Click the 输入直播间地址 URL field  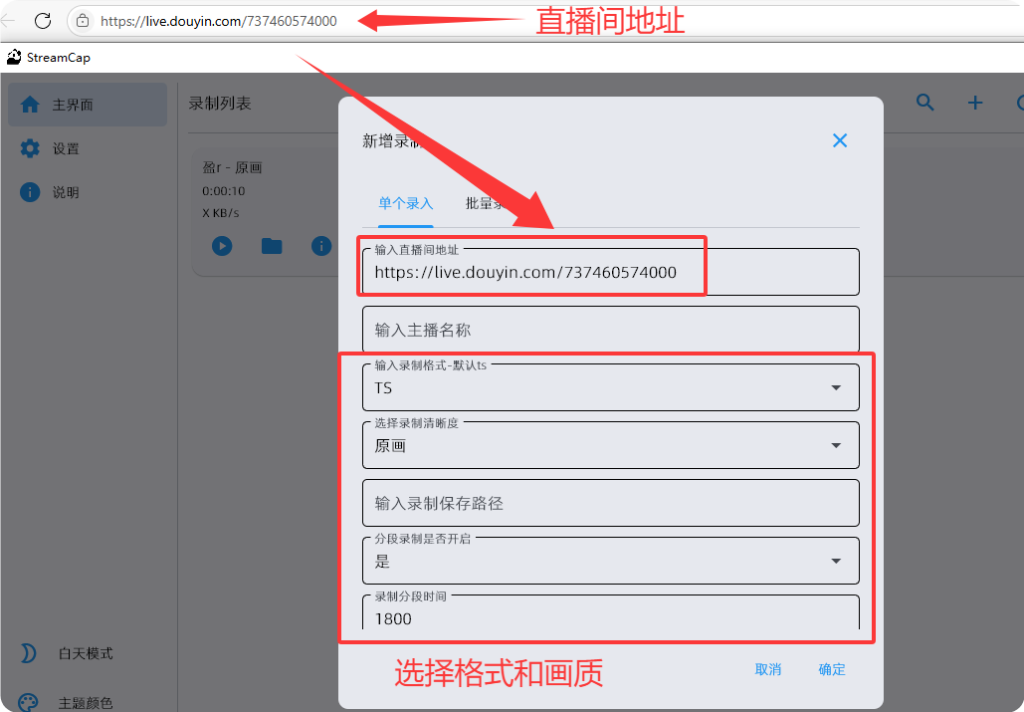[x=611, y=272]
